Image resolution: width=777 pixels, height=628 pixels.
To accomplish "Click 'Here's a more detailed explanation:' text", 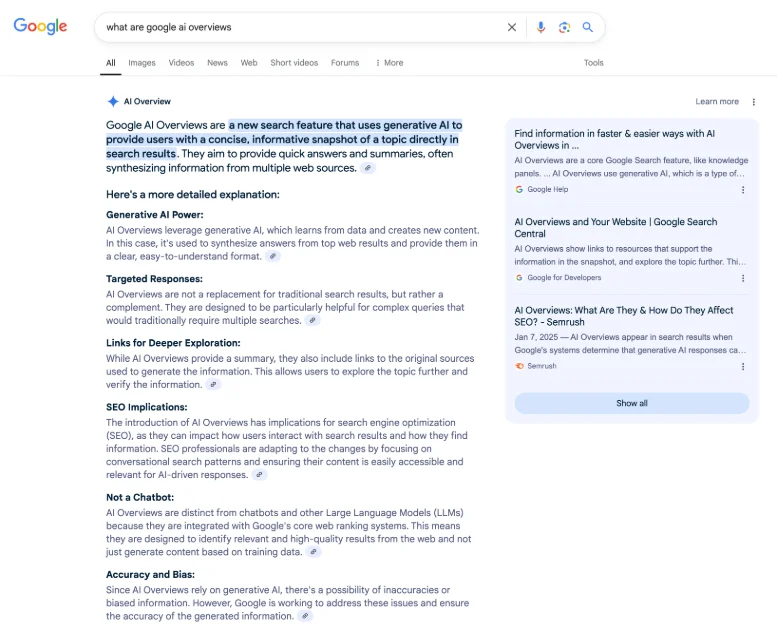I will click(x=193, y=194).
